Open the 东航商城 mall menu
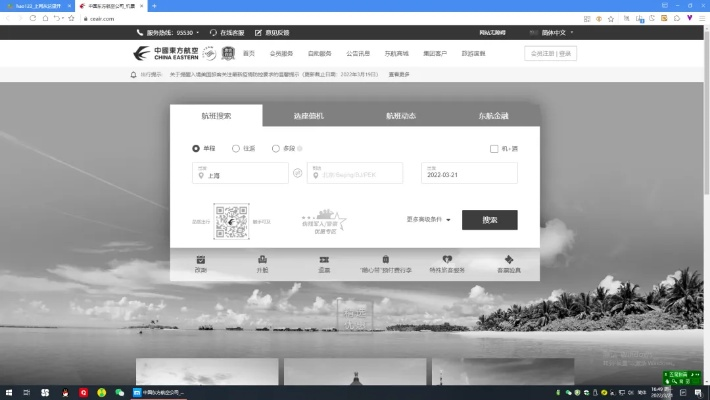The width and height of the screenshot is (710, 400). [397, 53]
